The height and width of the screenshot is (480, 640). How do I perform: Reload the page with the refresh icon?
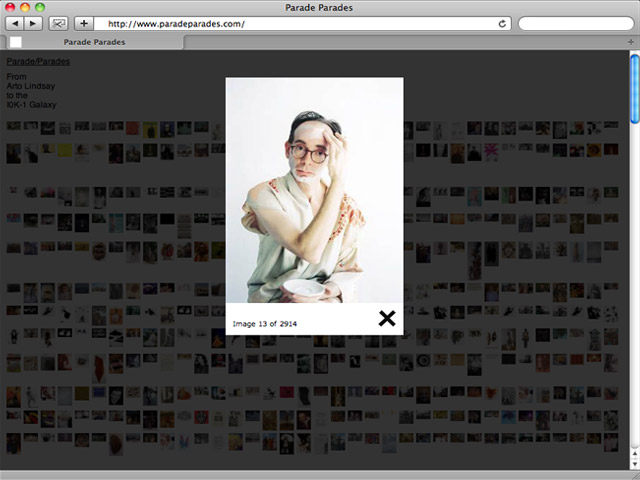click(x=502, y=24)
